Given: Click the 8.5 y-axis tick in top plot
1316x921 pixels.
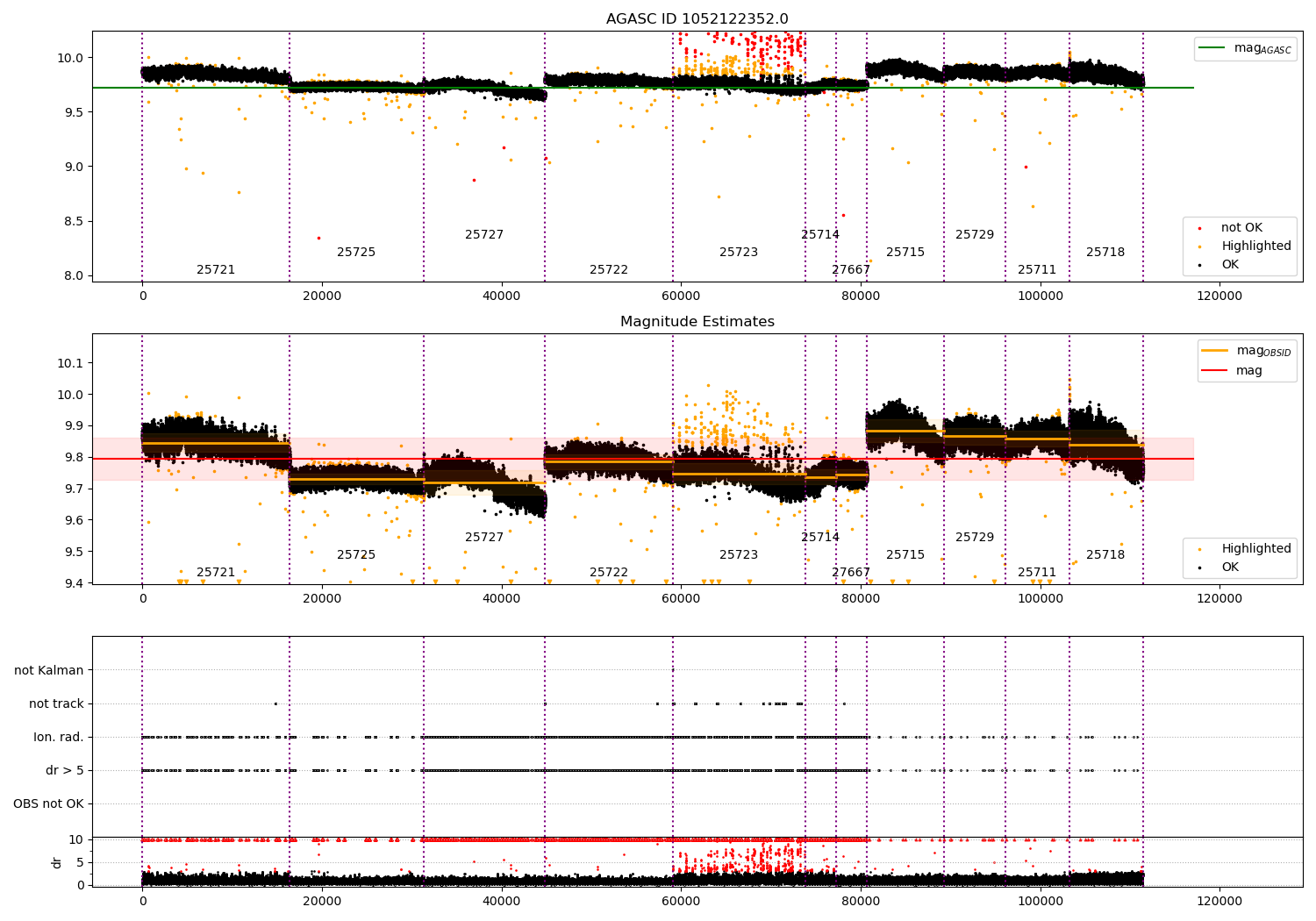Looking at the screenshot, I should coord(74,221).
